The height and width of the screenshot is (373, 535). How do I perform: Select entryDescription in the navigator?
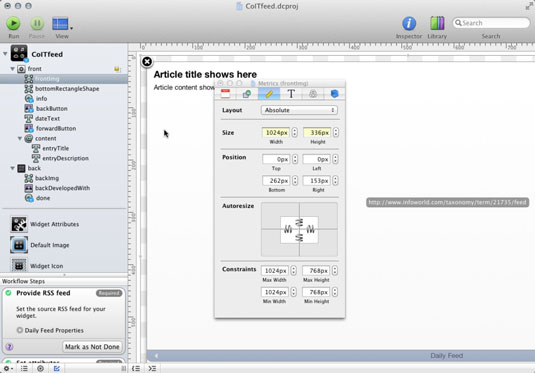tap(65, 158)
